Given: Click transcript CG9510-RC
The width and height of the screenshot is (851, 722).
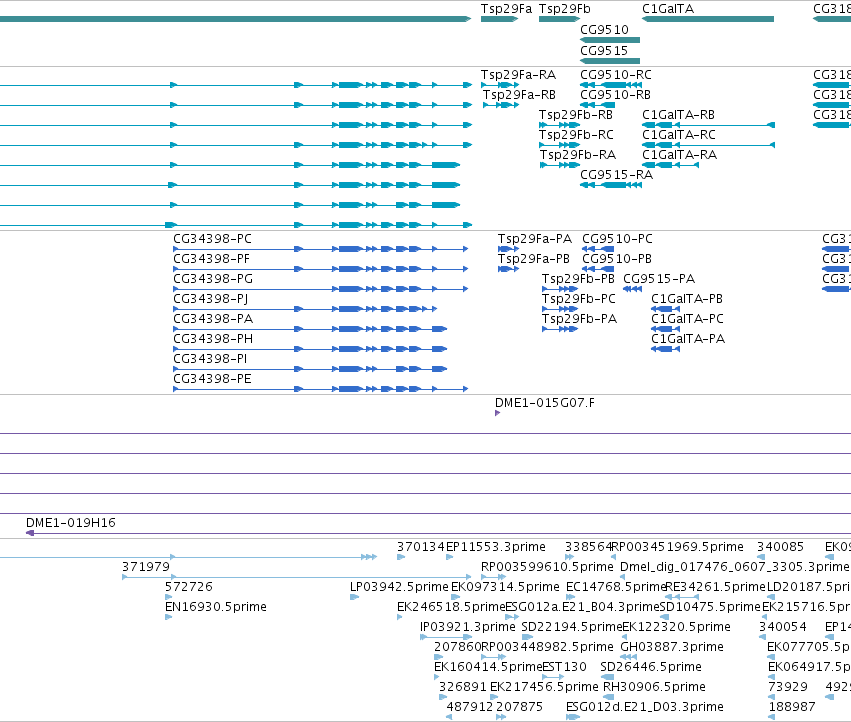Looking at the screenshot, I should [x=615, y=74].
